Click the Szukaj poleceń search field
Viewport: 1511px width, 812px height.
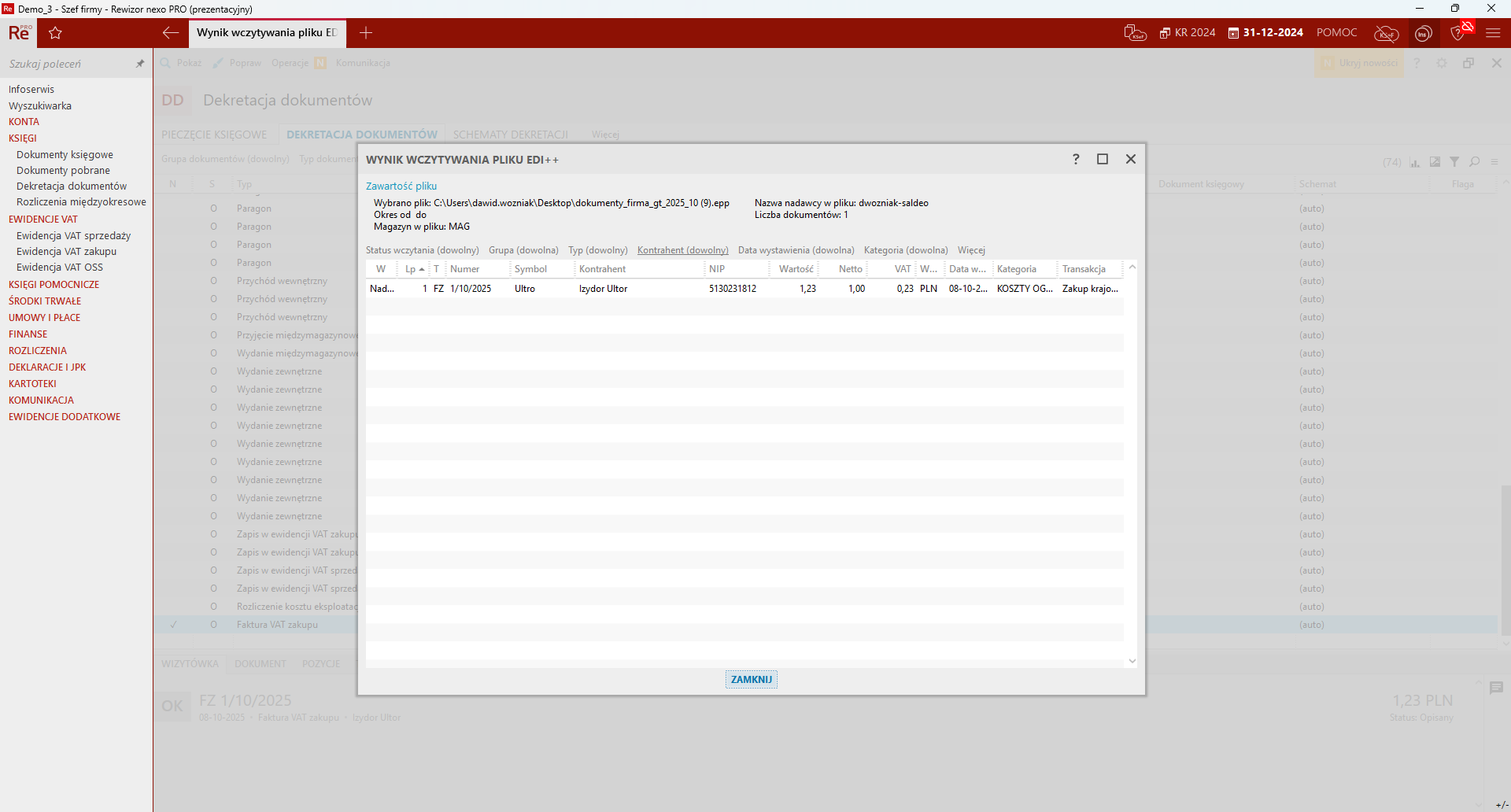tap(67, 64)
